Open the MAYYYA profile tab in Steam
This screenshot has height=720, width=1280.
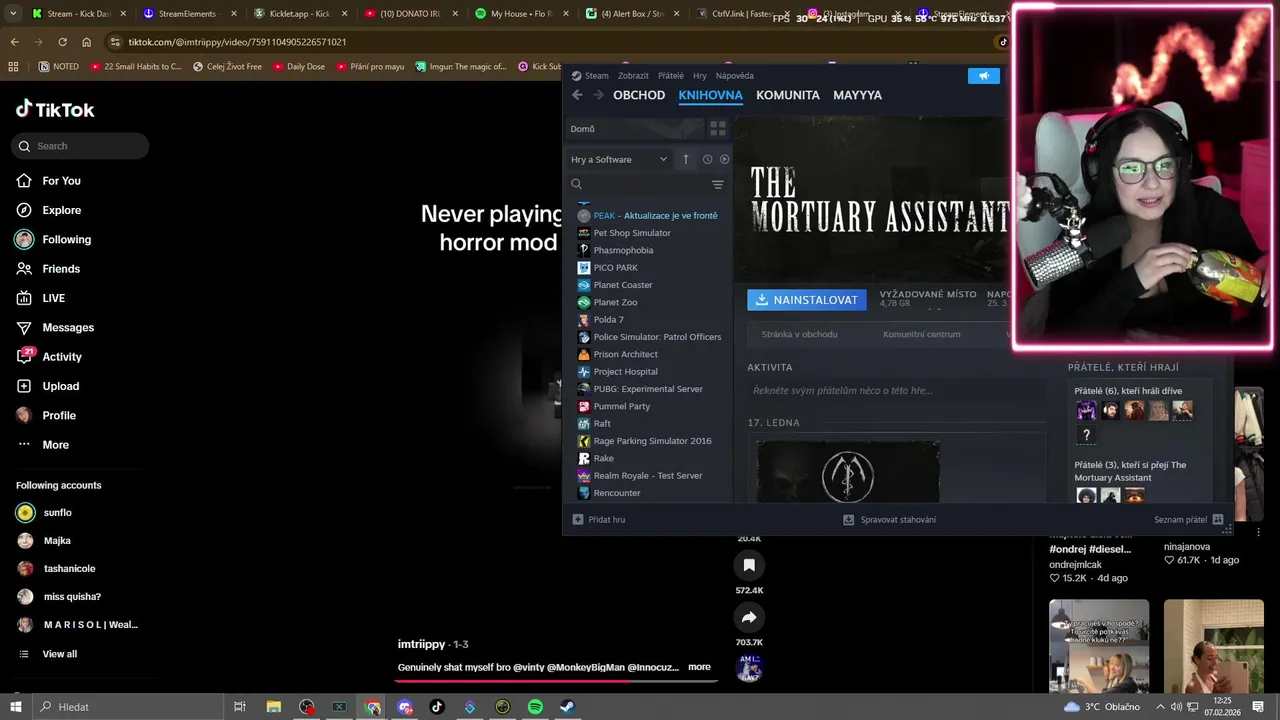(x=857, y=95)
